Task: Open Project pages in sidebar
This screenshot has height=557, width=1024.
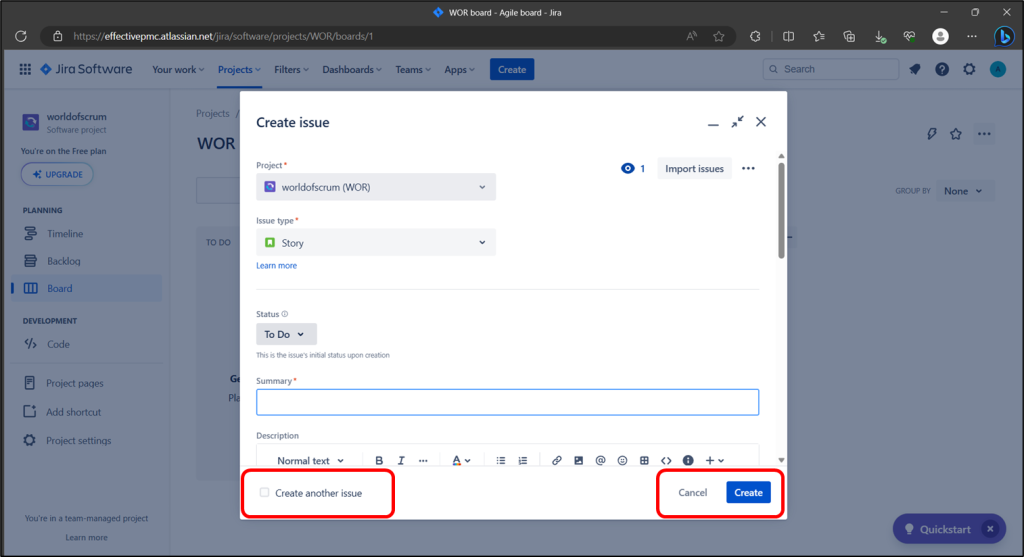Action: click(x=86, y=383)
